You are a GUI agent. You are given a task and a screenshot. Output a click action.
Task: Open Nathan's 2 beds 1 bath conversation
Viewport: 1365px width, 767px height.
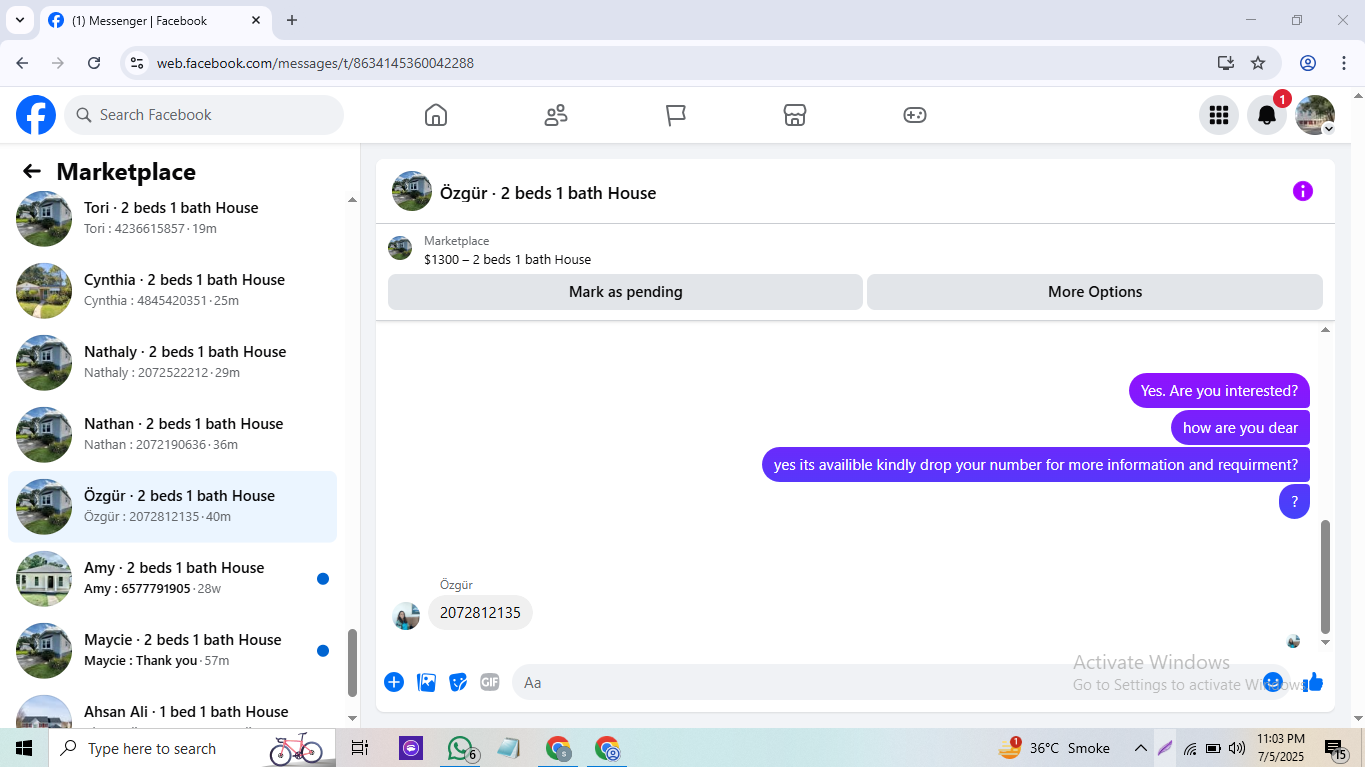pos(172,434)
